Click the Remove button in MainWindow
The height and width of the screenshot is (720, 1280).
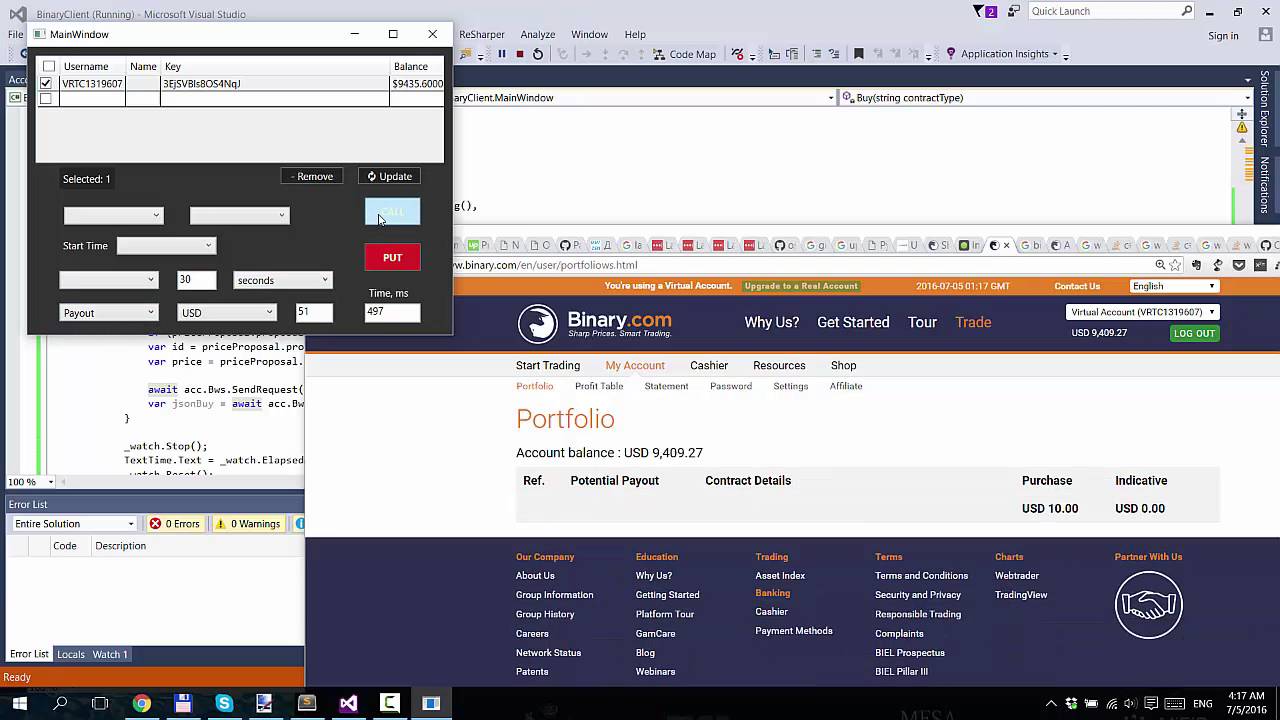(312, 176)
